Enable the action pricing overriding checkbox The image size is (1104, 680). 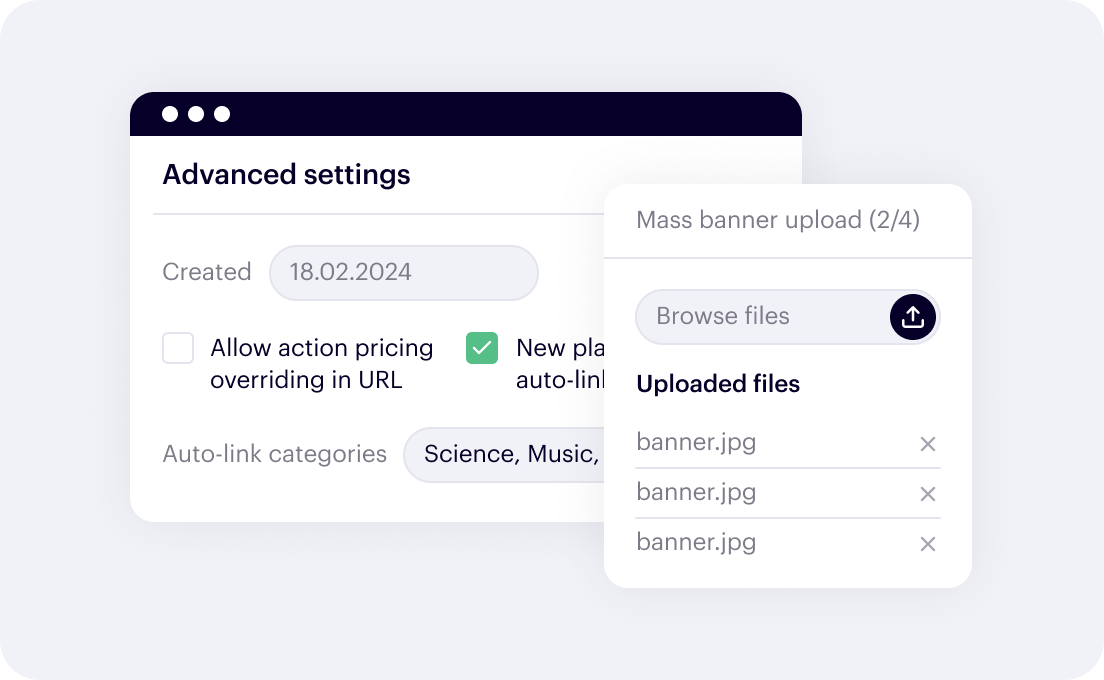pos(178,349)
